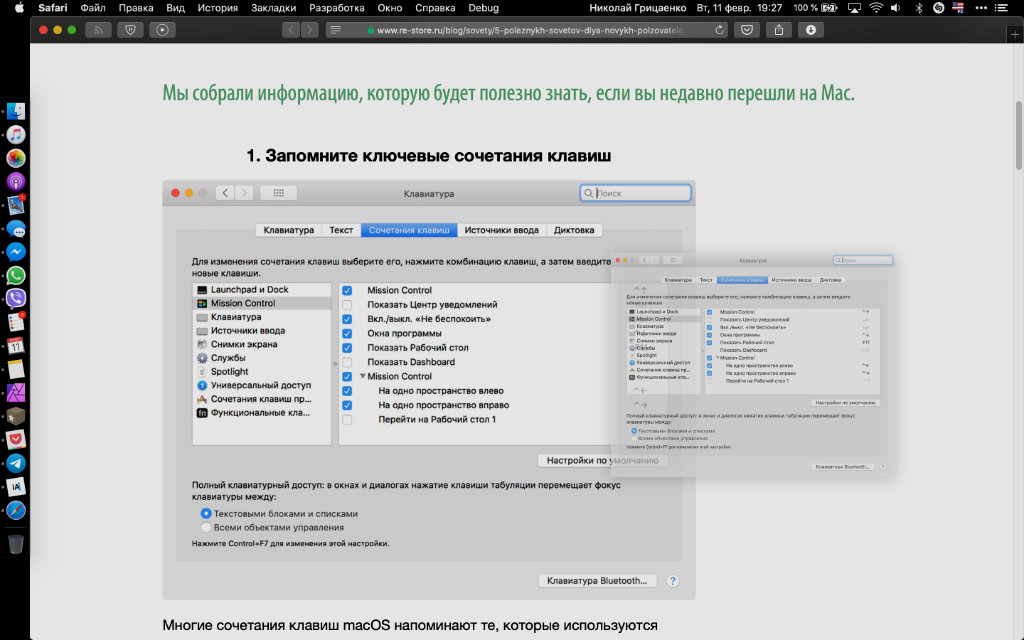
Task: Uncheck the 'Окна программы' checkbox
Action: pos(347,333)
